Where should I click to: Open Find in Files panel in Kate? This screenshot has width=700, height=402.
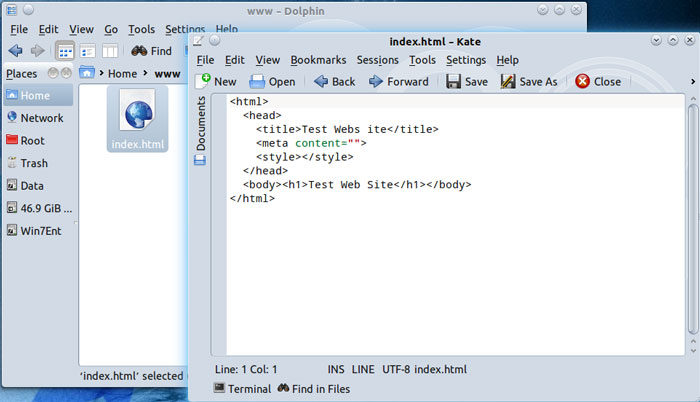coord(313,389)
